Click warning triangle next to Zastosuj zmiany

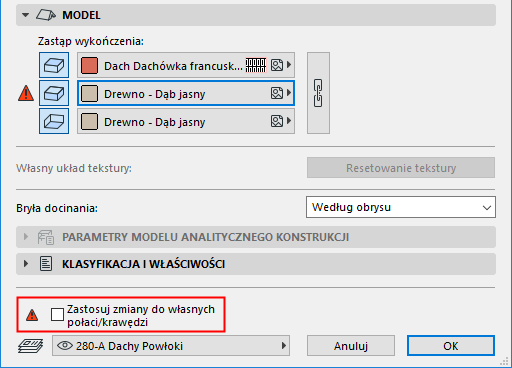coord(32,315)
